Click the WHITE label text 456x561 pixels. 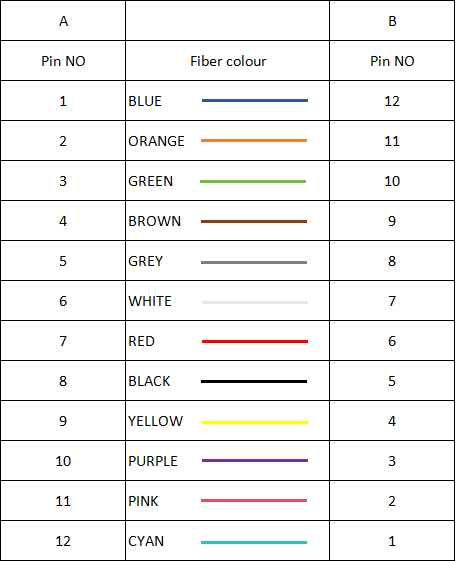(150, 301)
